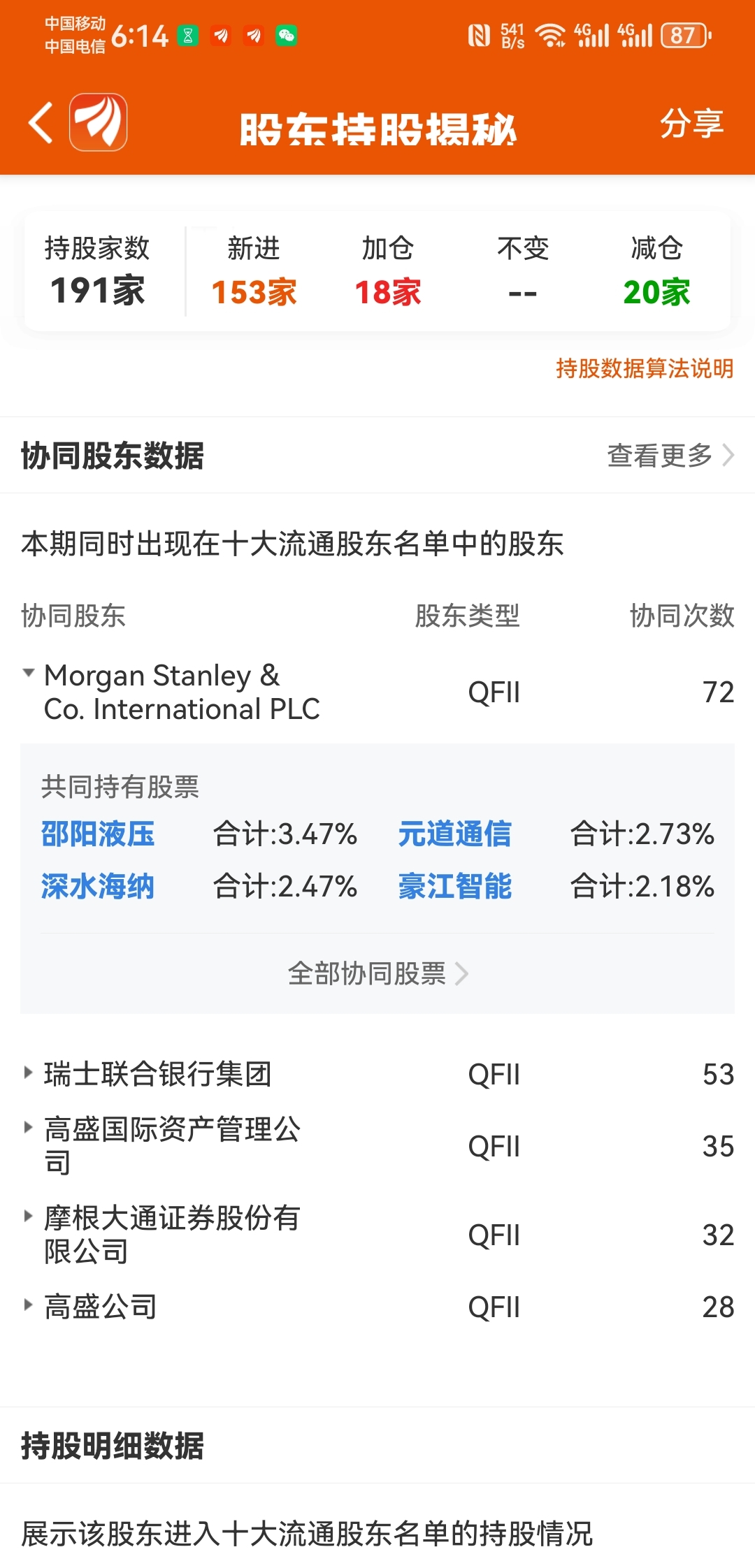Image resolution: width=755 pixels, height=1568 pixels.
Task: Tap the green hourglass status icon
Action: [x=187, y=35]
